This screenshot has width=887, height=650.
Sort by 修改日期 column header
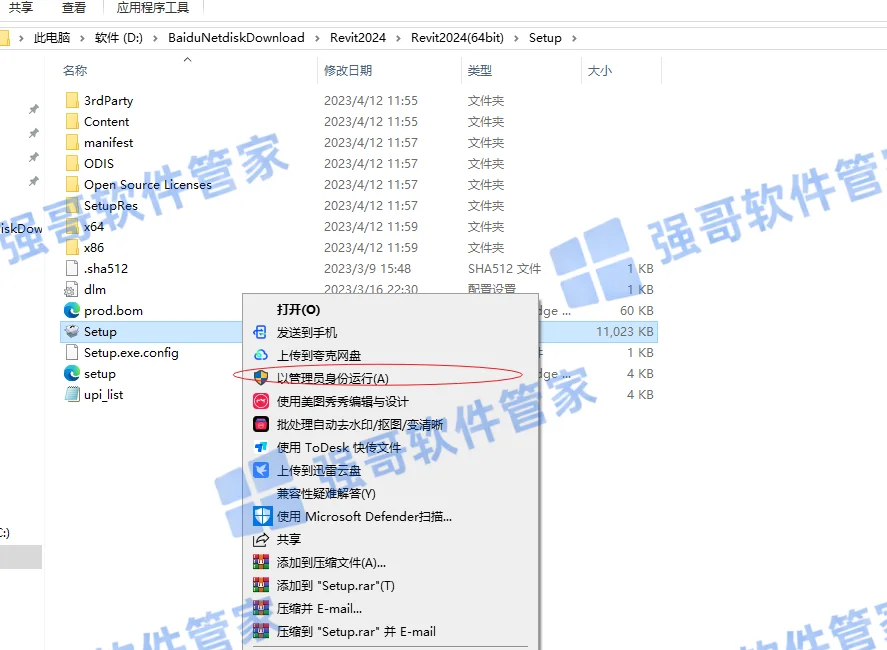click(x=348, y=71)
